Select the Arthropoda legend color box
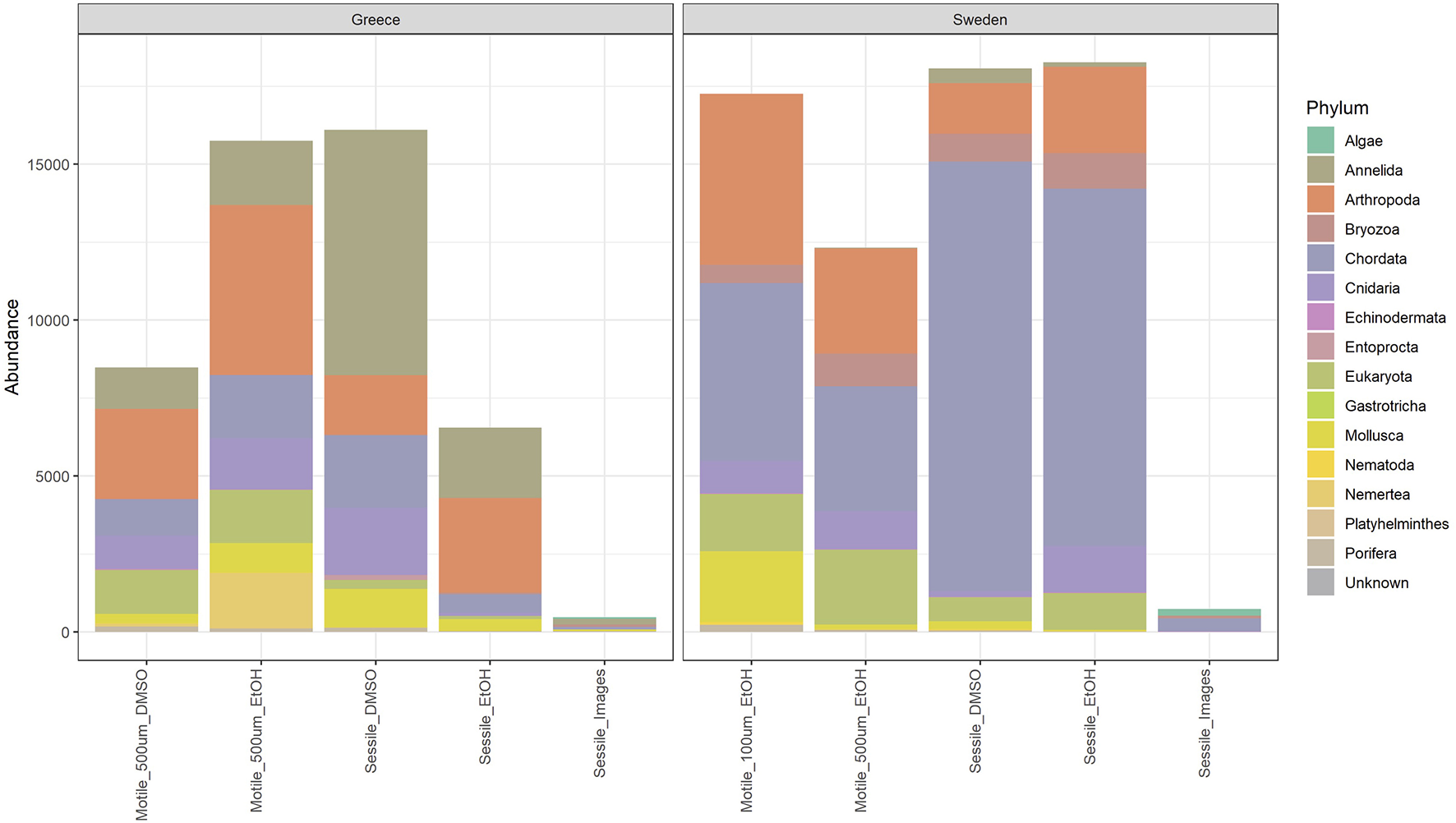The height and width of the screenshot is (823, 1456). [x=1320, y=200]
